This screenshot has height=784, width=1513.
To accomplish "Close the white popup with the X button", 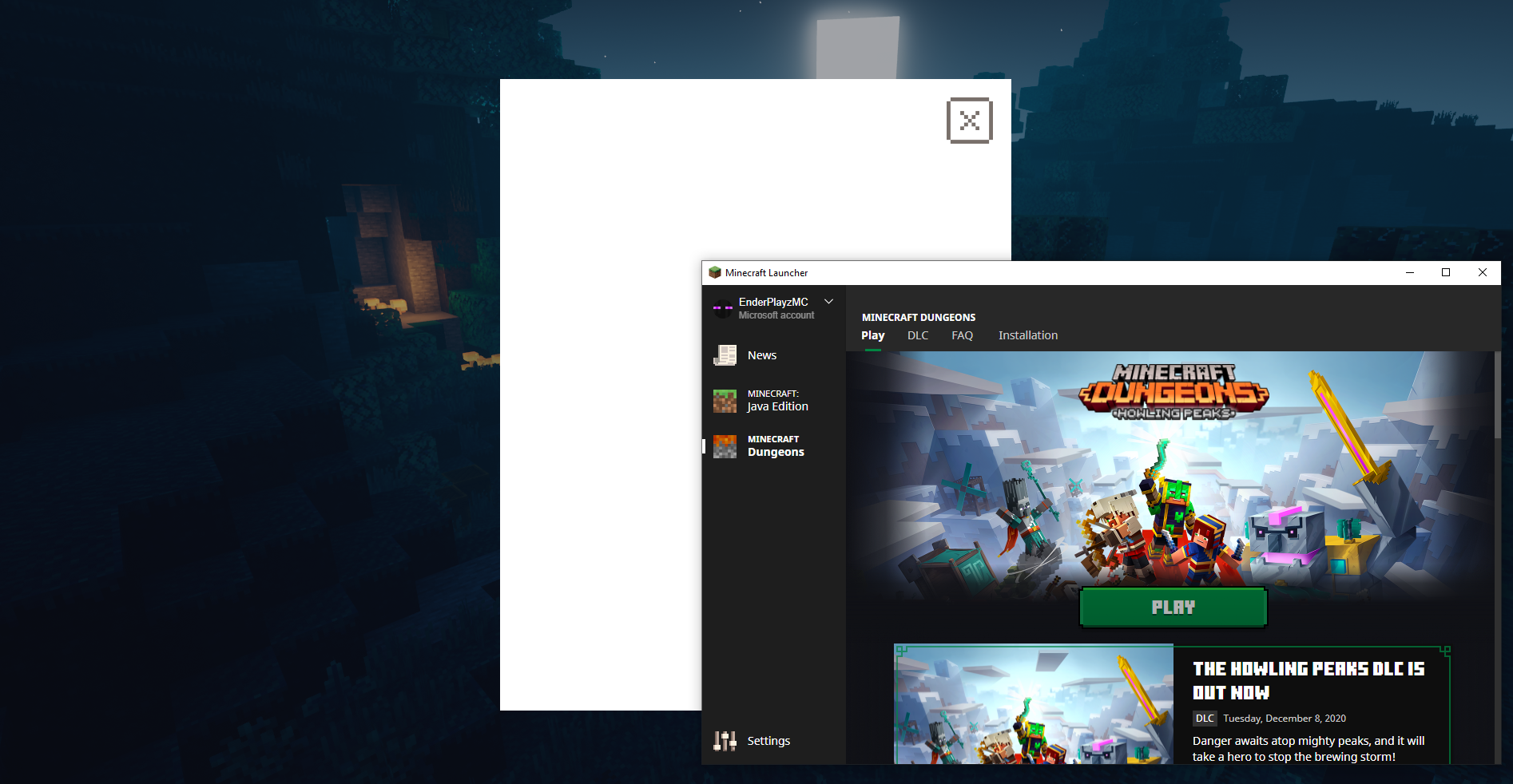I will [x=969, y=121].
